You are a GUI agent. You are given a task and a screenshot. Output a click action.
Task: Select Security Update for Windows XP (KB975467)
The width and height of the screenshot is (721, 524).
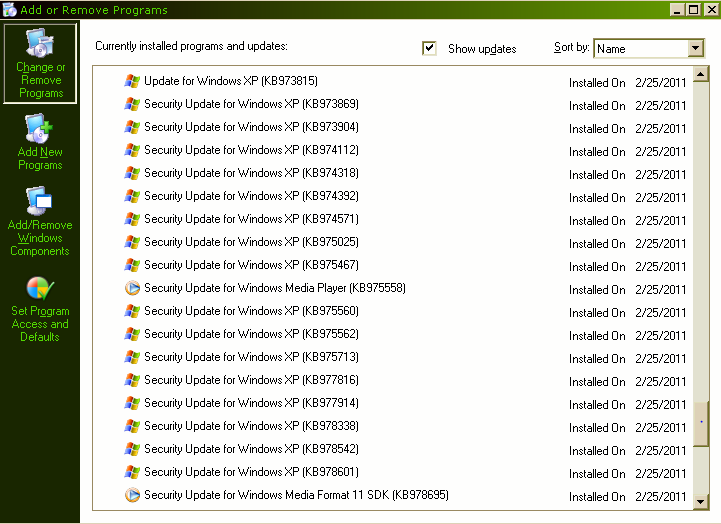(x=251, y=265)
